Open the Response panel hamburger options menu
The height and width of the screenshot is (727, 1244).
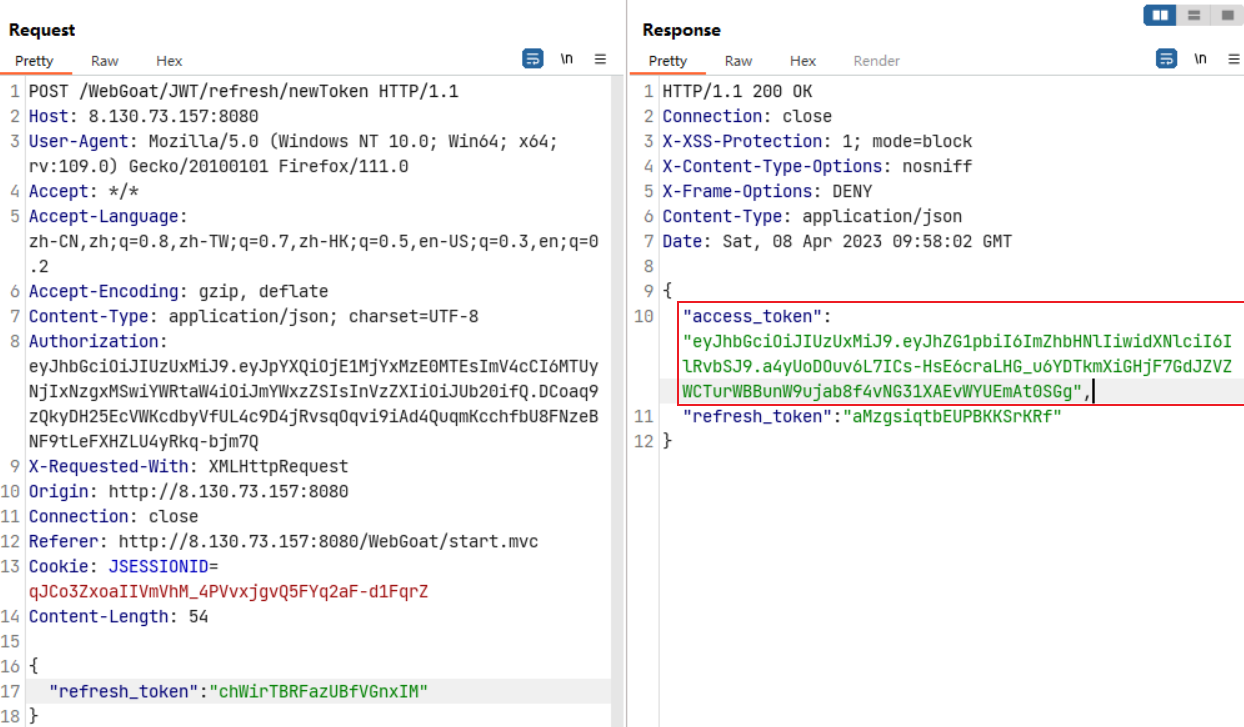(1230, 59)
